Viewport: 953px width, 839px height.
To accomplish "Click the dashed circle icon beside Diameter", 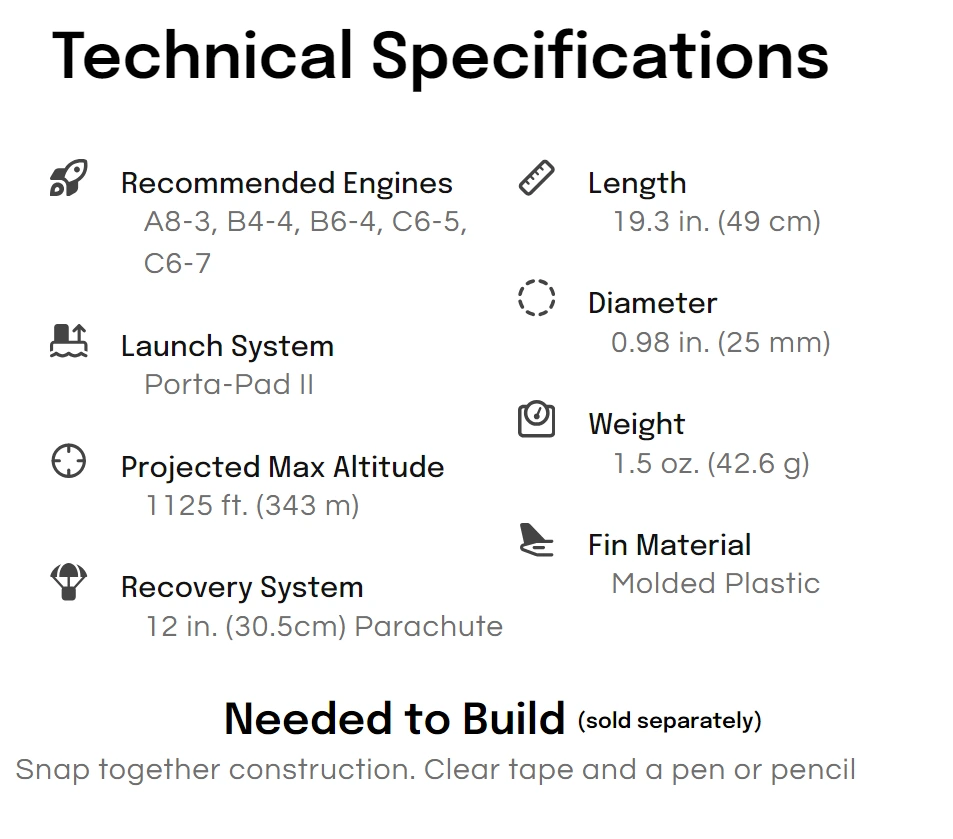I will click(537, 298).
